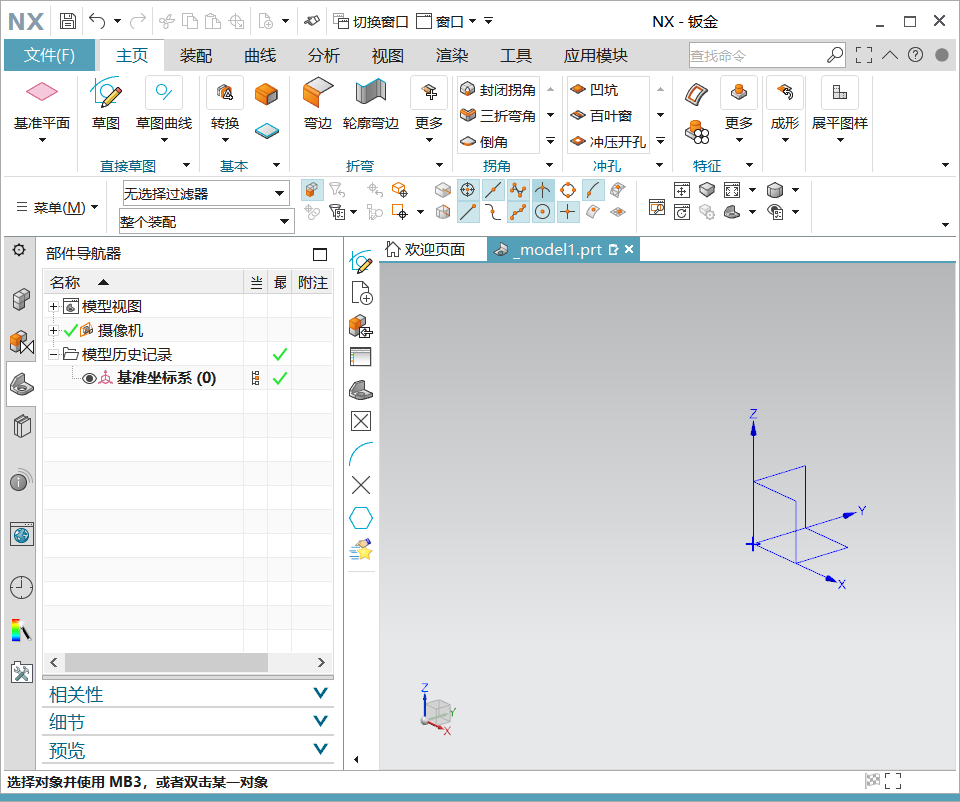Viewport: 960px width, 802px height.
Task: Expand the 模型视图 tree node
Action: 54,306
